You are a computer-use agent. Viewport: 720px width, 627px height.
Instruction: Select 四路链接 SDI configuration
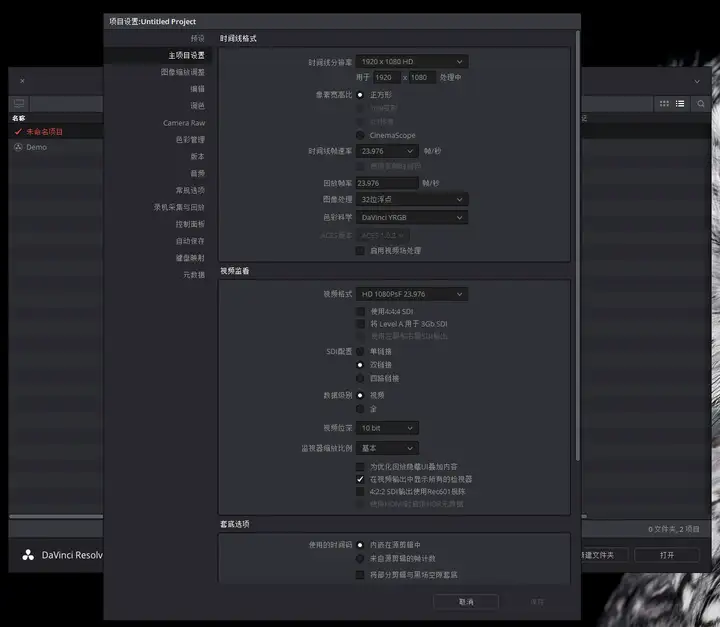click(x=360, y=378)
